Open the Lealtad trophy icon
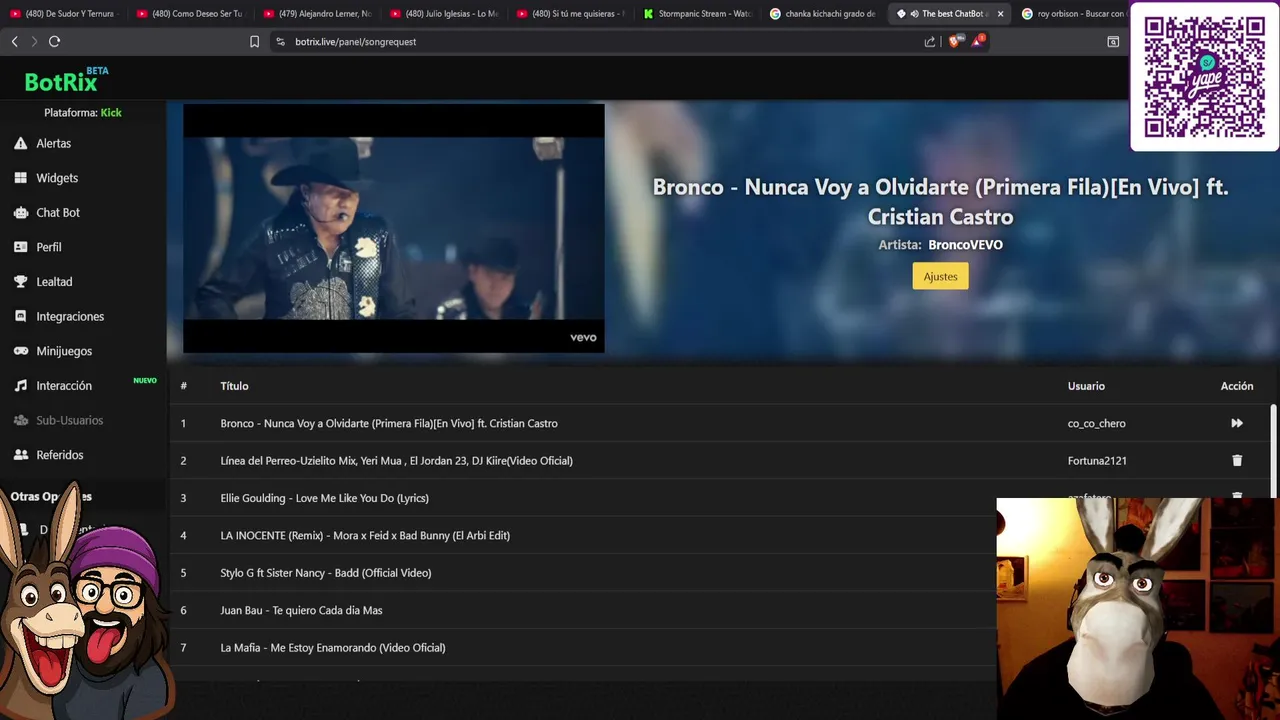The height and width of the screenshot is (720, 1280). (20, 282)
